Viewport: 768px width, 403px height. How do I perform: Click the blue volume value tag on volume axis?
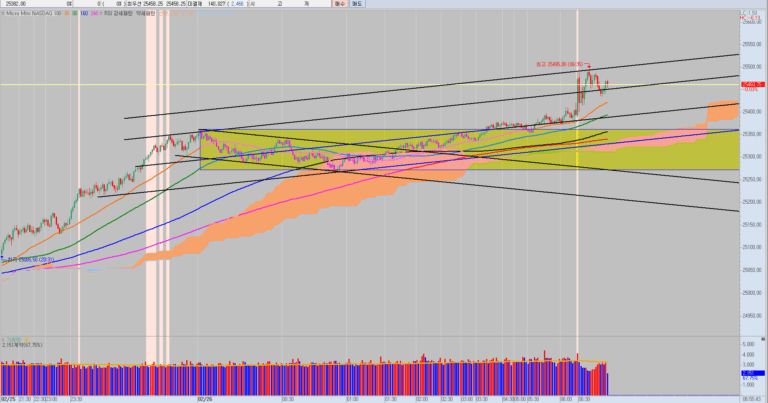coord(753,373)
